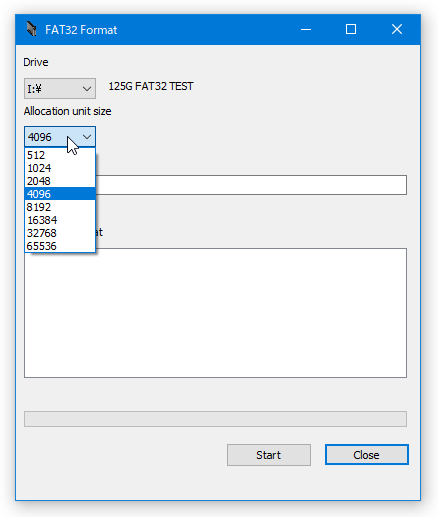Maximize the FAT32 Format window
Screen dimensions: 438x517
(x=351, y=29)
